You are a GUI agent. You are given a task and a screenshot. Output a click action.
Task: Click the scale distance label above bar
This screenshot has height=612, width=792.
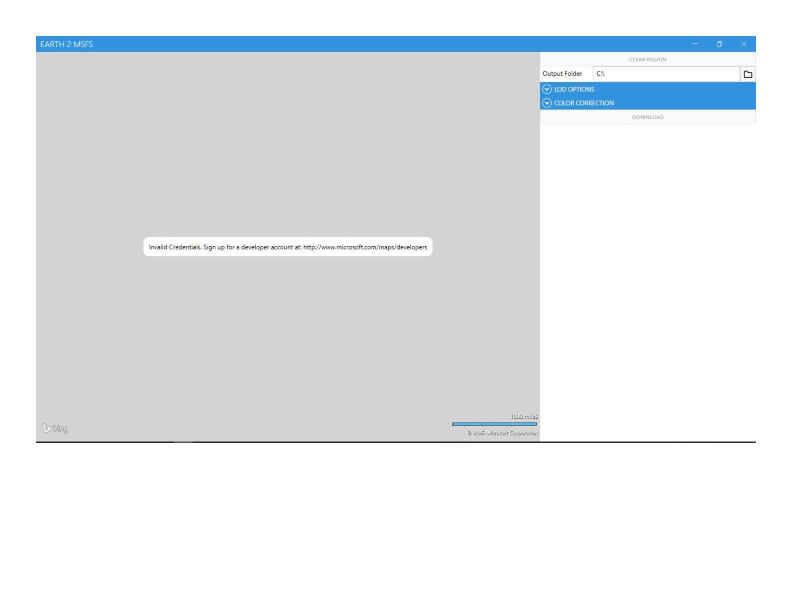pos(524,415)
